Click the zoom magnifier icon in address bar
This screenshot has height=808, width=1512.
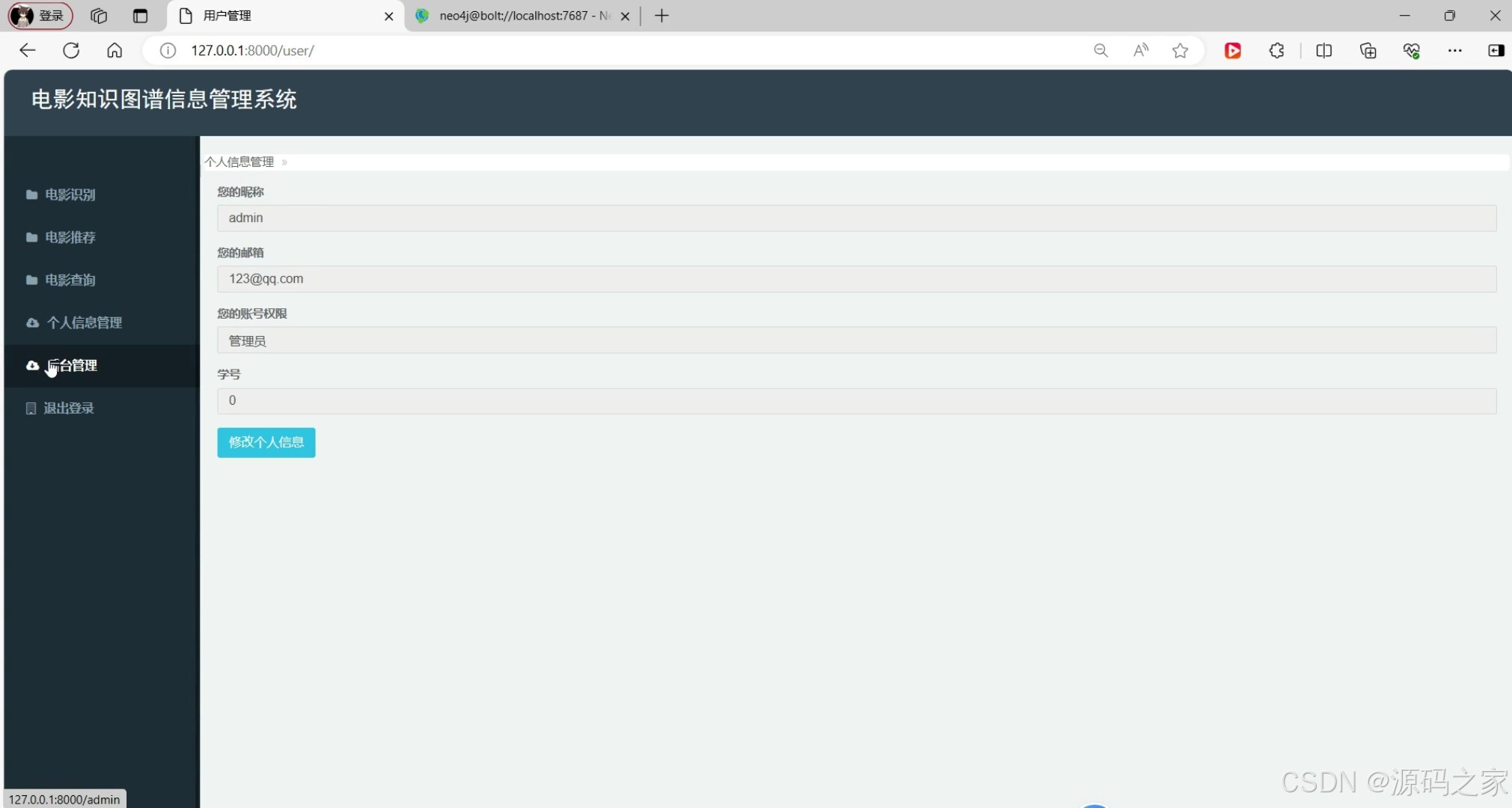coord(1100,50)
